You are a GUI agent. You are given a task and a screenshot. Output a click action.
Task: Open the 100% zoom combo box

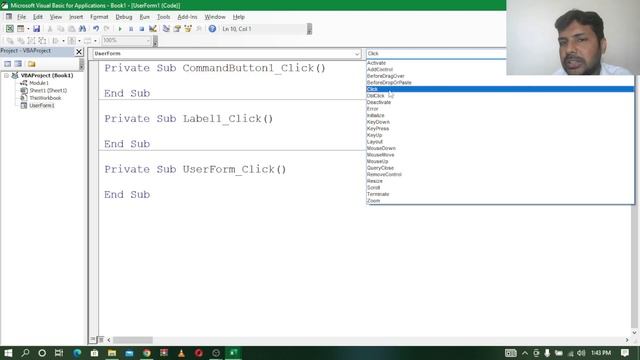pos(127,40)
